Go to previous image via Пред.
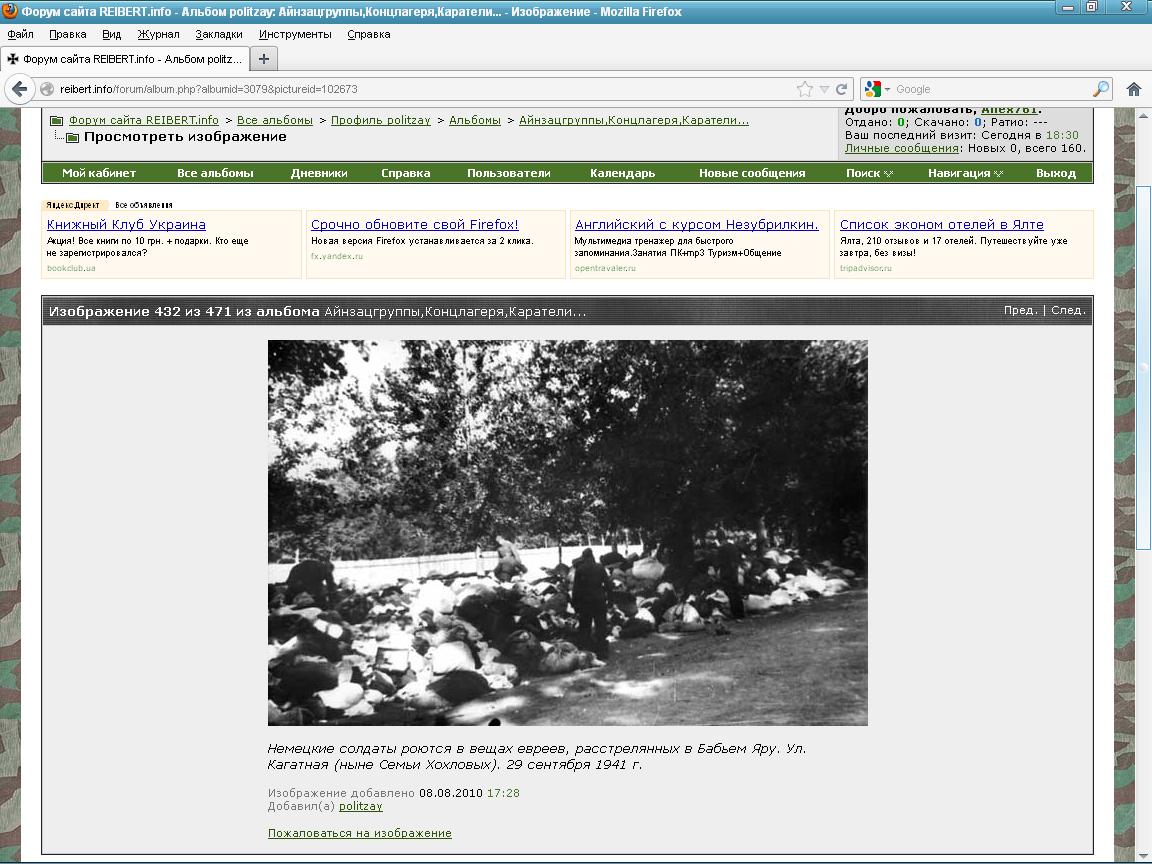Viewport: 1152px width, 864px height. (1021, 310)
